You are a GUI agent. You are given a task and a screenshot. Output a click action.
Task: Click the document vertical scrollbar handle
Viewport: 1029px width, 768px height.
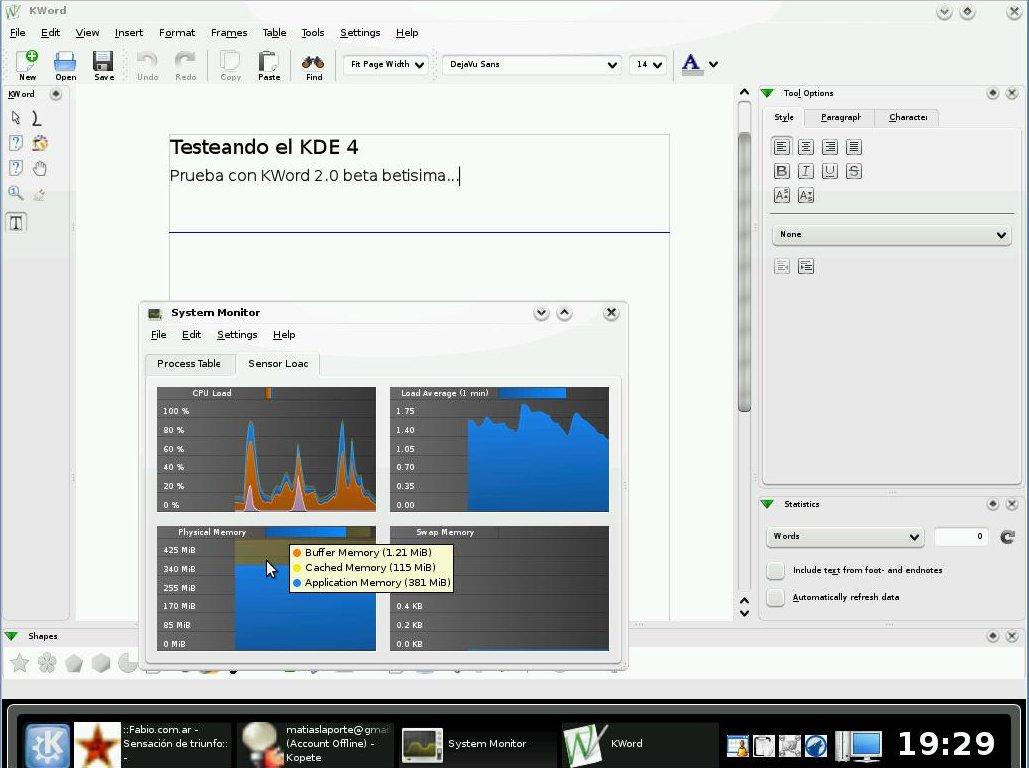tap(744, 272)
